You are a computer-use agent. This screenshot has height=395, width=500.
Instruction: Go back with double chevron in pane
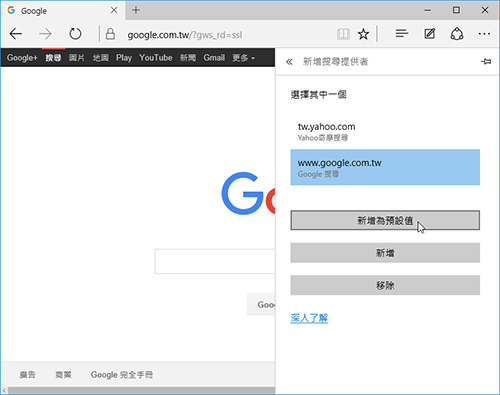289,62
